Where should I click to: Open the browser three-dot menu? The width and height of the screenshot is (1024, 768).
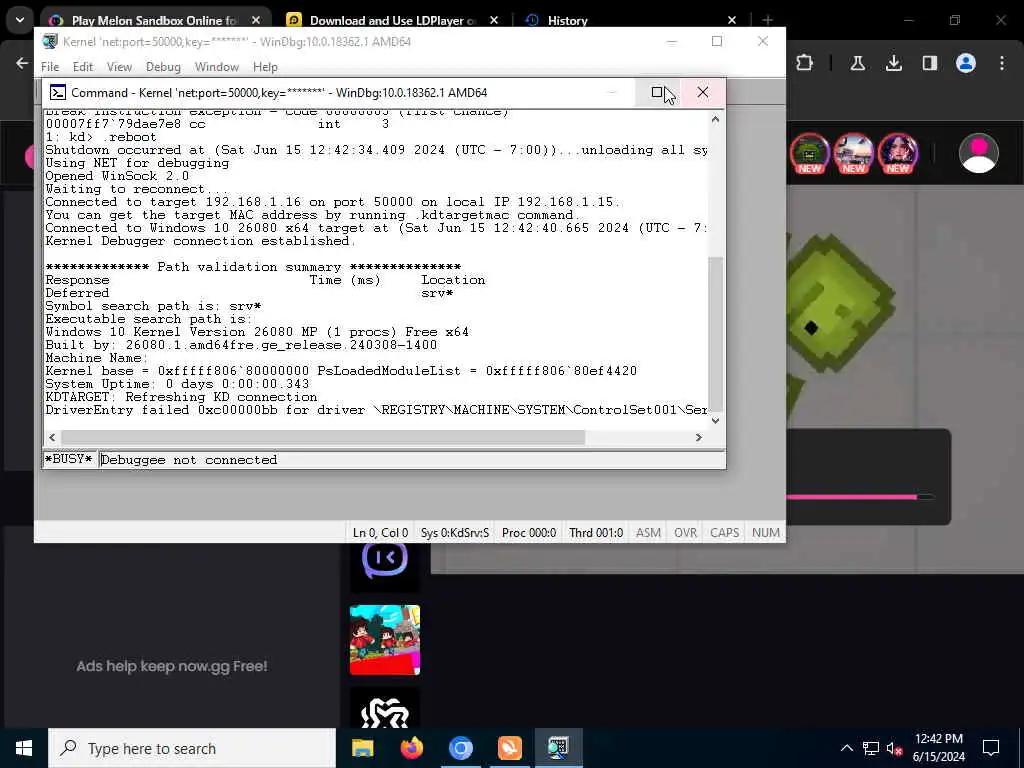click(x=1002, y=63)
